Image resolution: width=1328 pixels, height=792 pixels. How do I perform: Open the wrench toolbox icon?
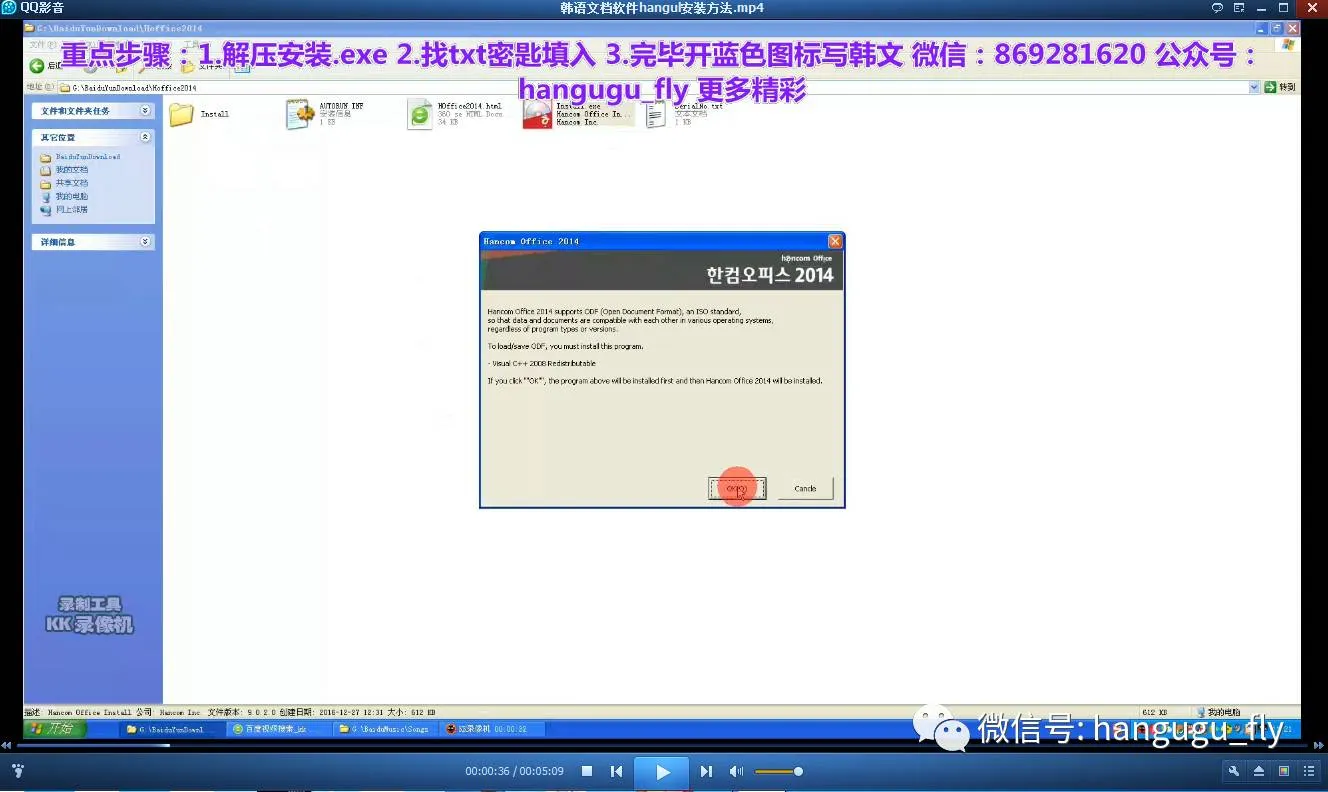pyautogui.click(x=1234, y=771)
